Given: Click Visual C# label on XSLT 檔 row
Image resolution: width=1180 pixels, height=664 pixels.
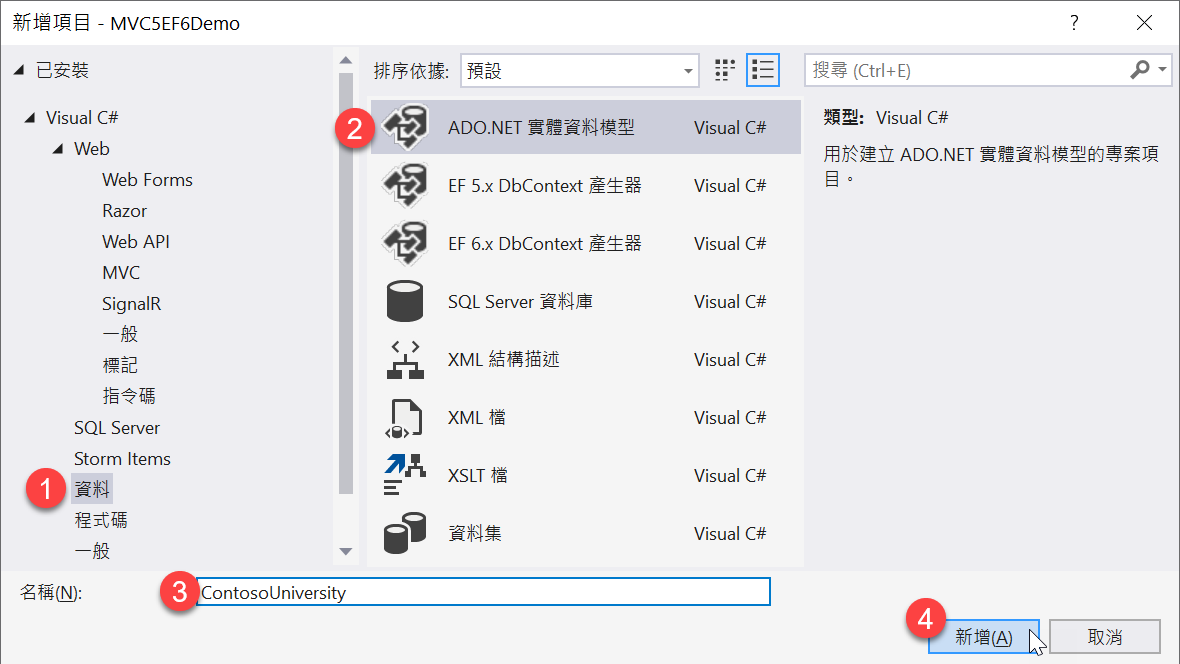Looking at the screenshot, I should (x=730, y=475).
